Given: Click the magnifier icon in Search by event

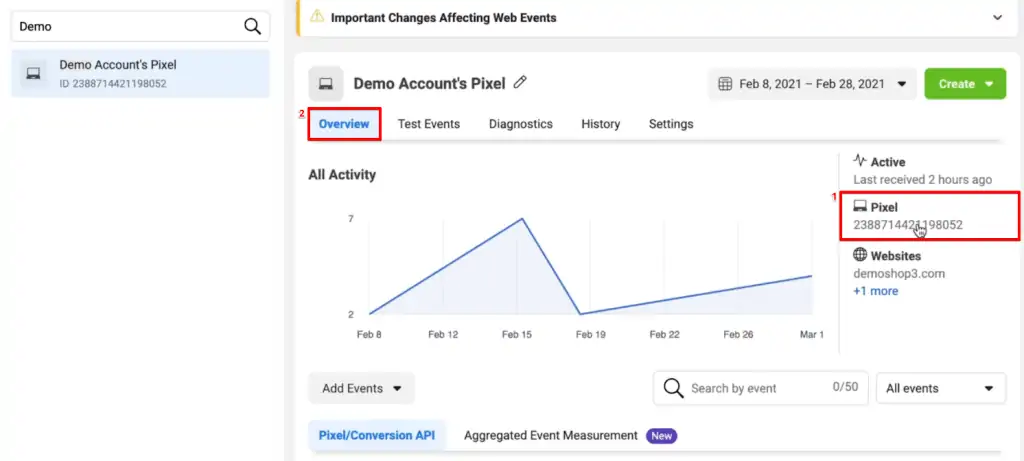Looking at the screenshot, I should pyautogui.click(x=673, y=388).
